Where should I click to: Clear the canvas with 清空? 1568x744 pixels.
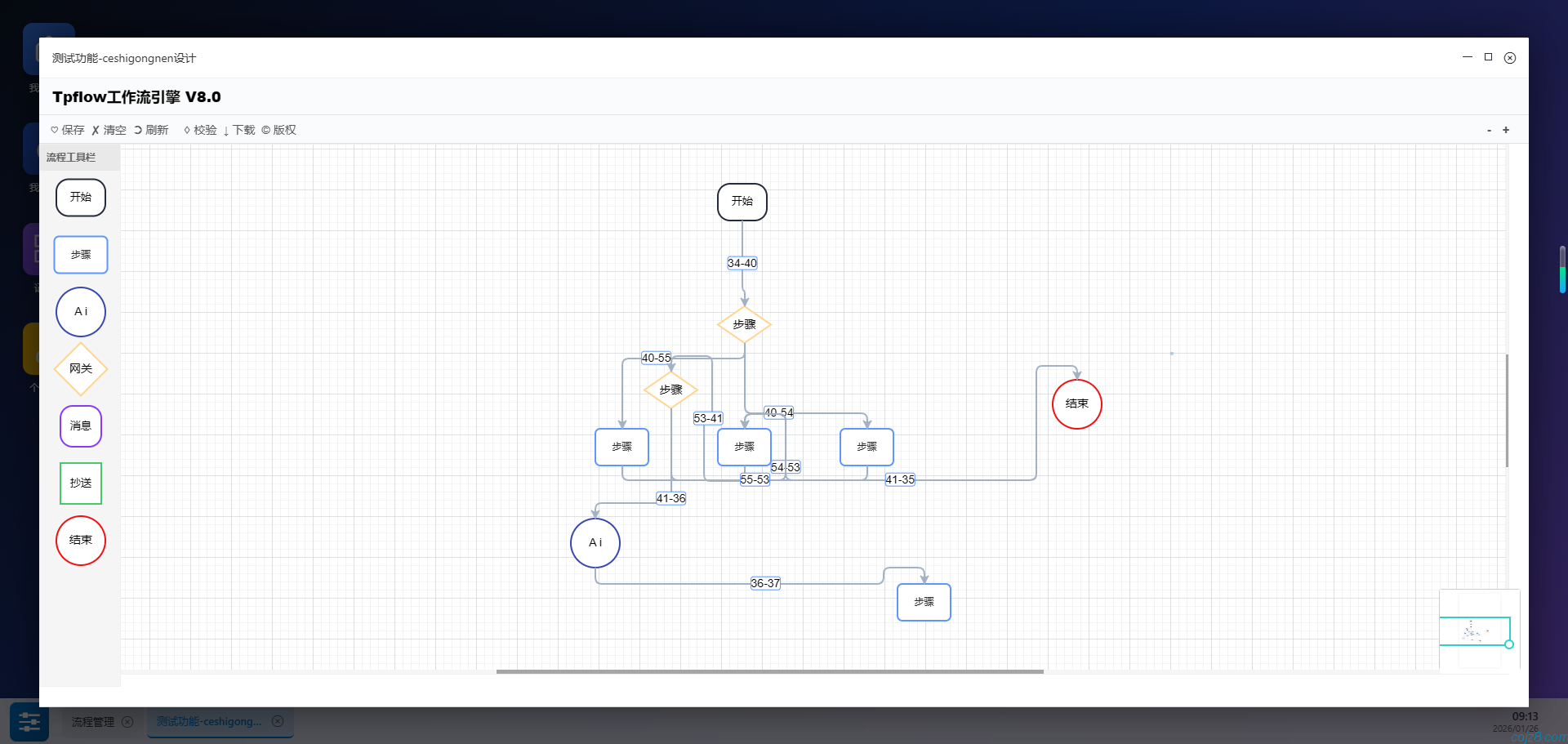(109, 130)
